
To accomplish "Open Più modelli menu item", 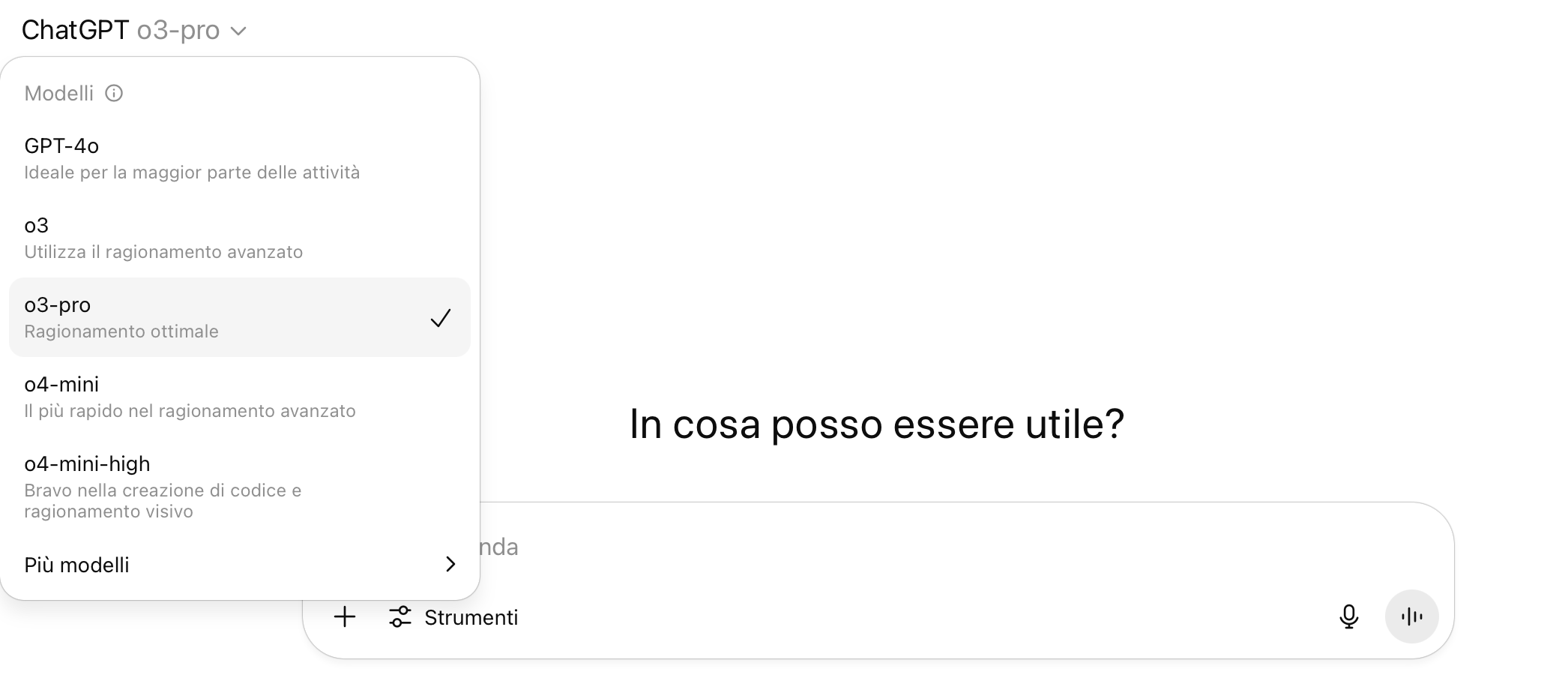I will pos(76,565).
